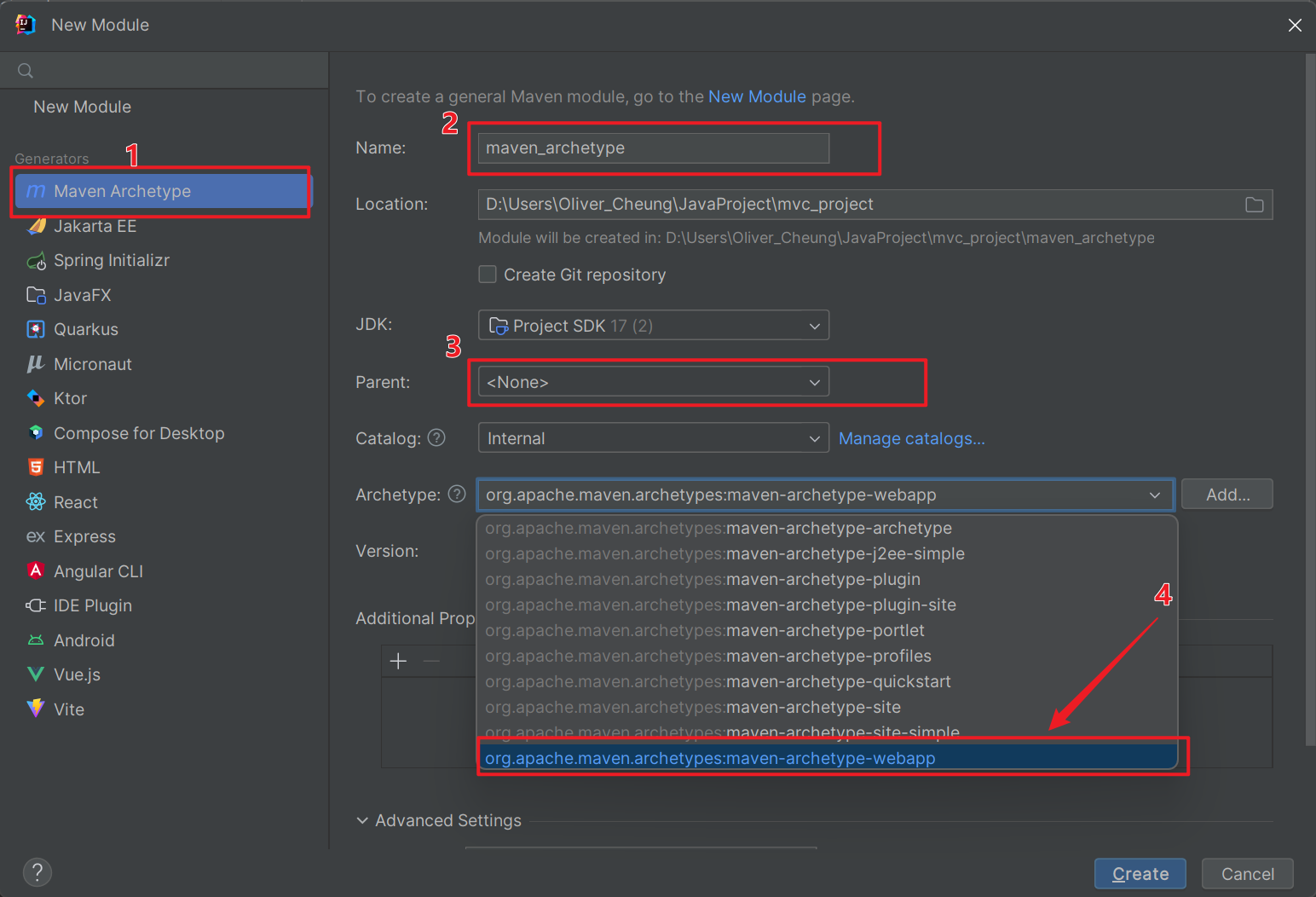
Task: Pick maven-archetype-site option
Action: click(x=827, y=707)
